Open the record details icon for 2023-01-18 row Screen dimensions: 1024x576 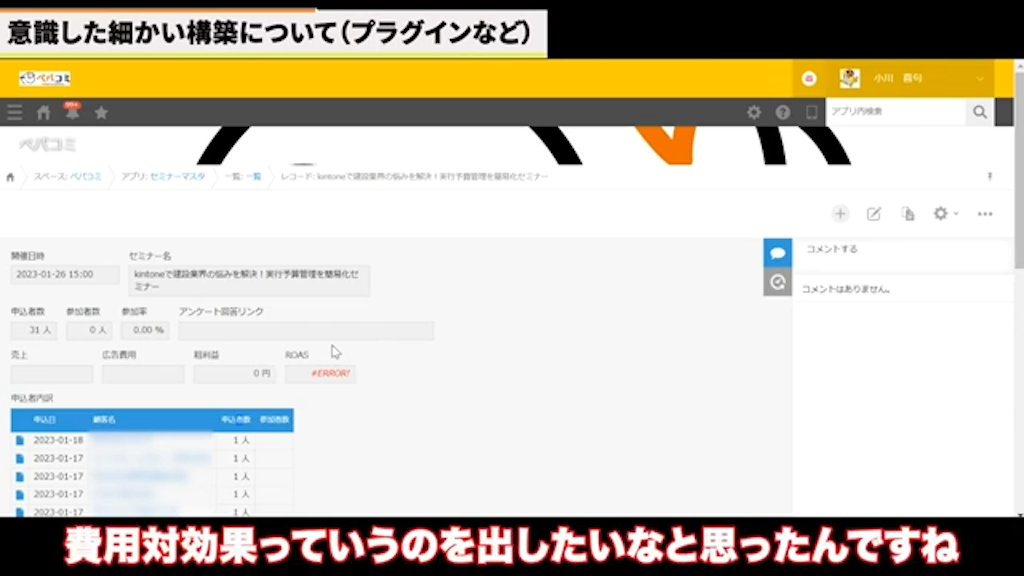tap(19, 440)
